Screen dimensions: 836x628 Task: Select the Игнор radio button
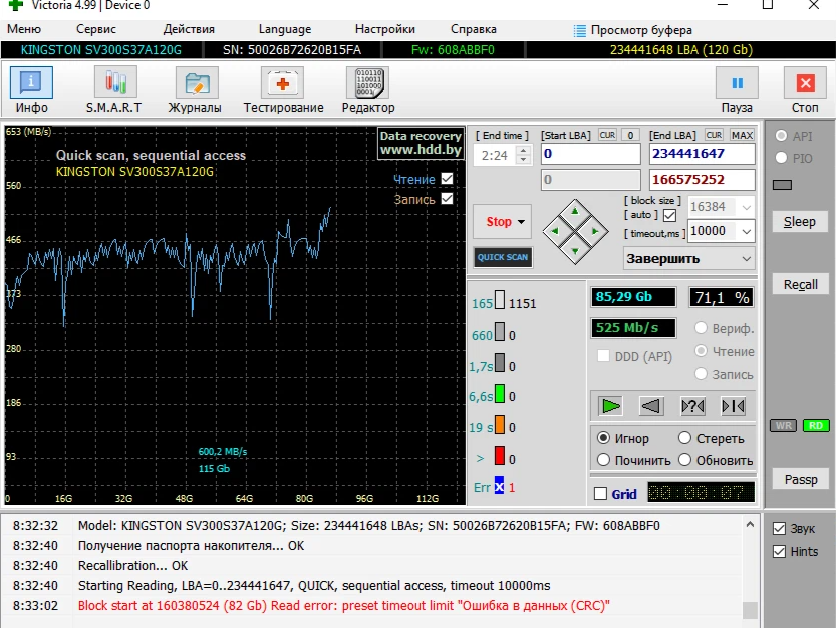click(603, 438)
